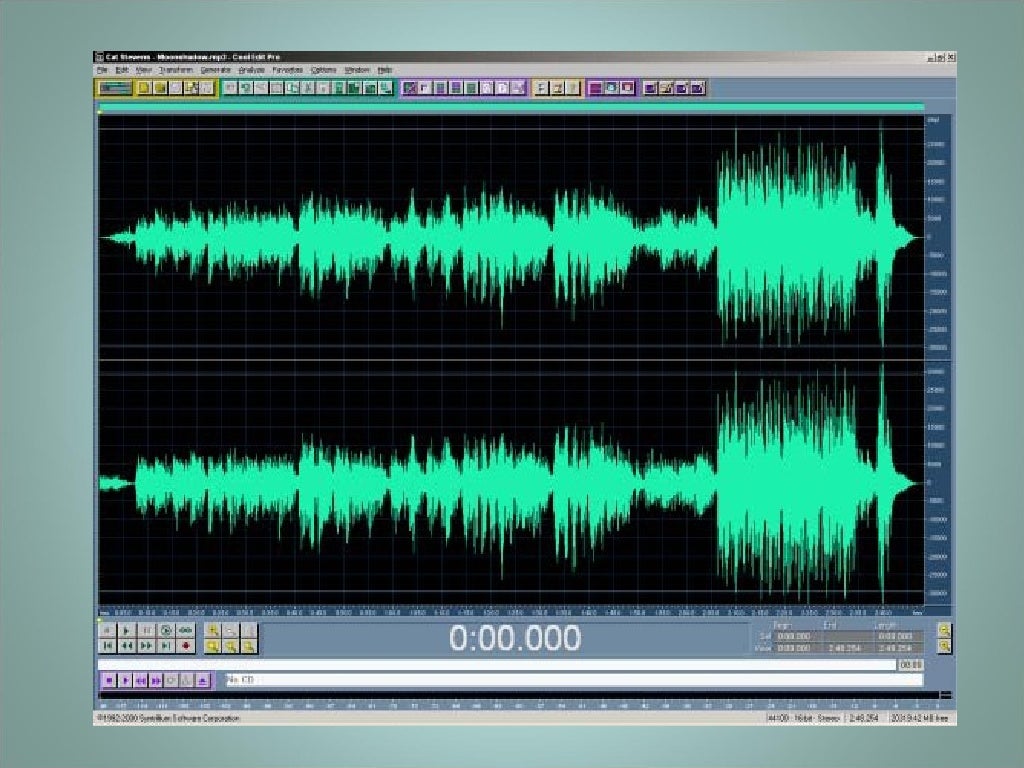Open the Edit menu
1024x768 pixels.
[x=122, y=70]
